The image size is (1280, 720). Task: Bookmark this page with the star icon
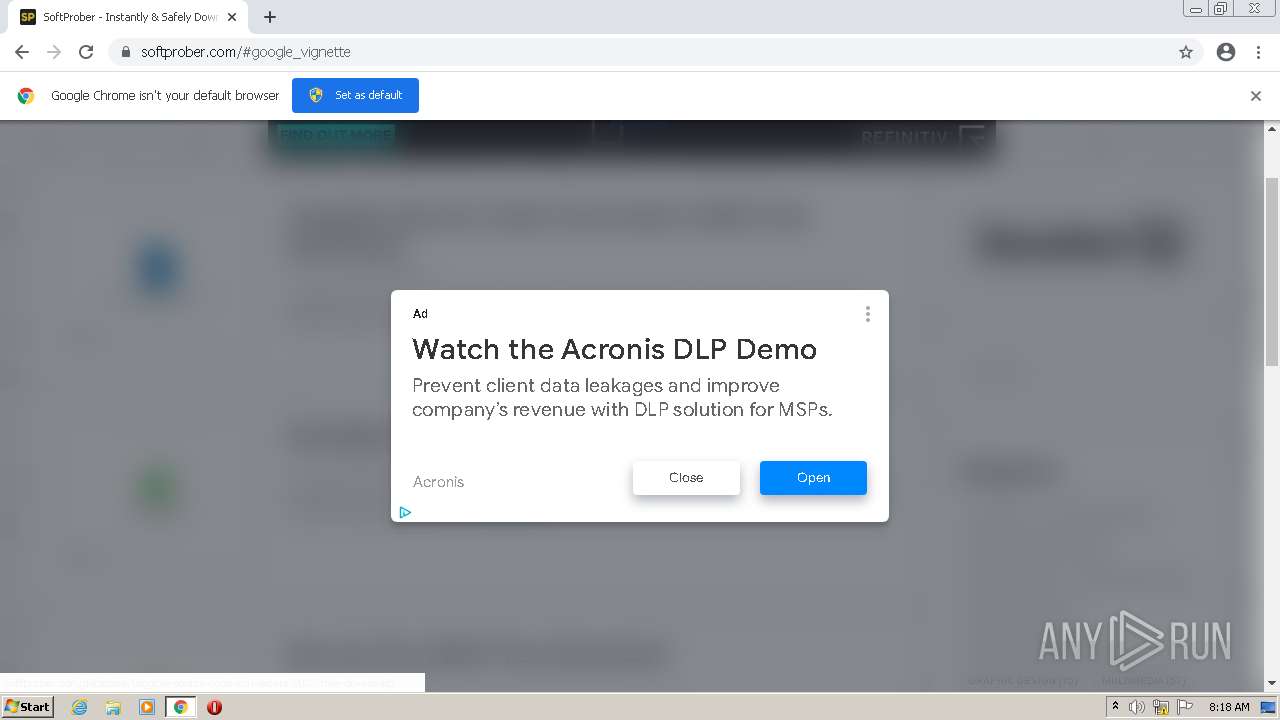(x=1186, y=52)
